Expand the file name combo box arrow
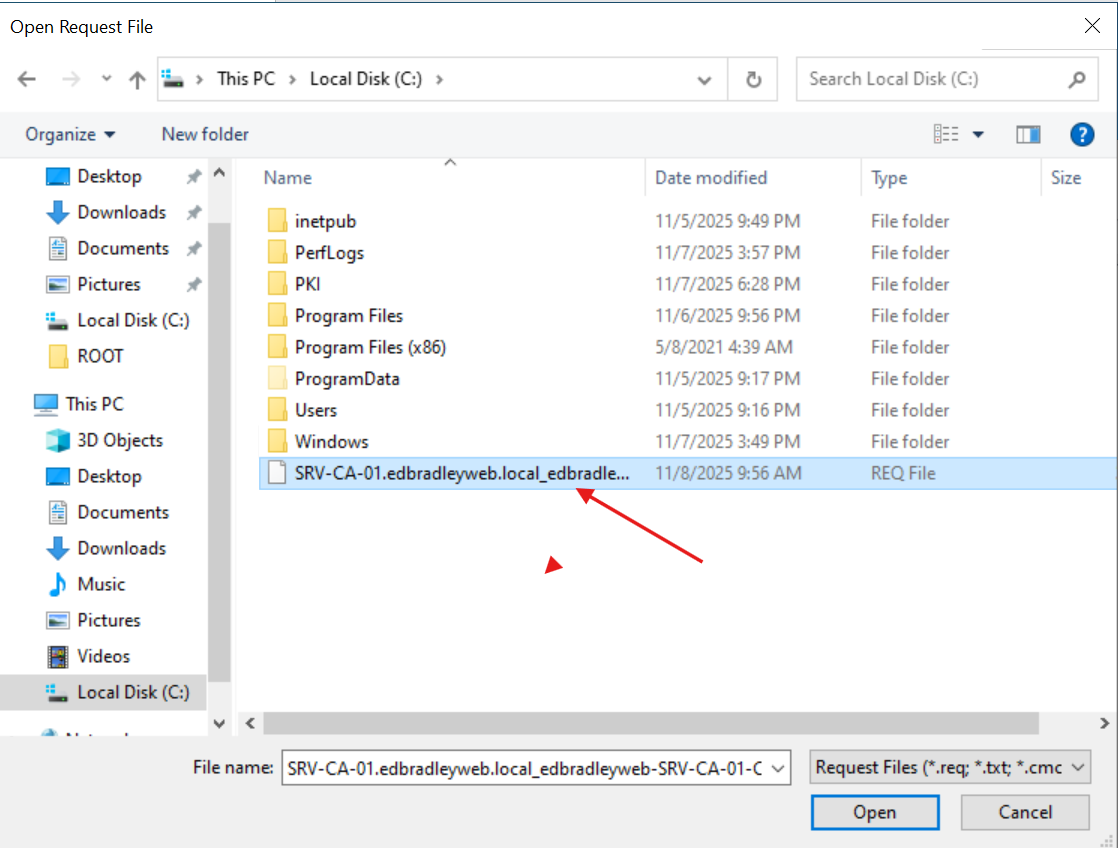Viewport: 1118px width, 848px height. tap(776, 767)
